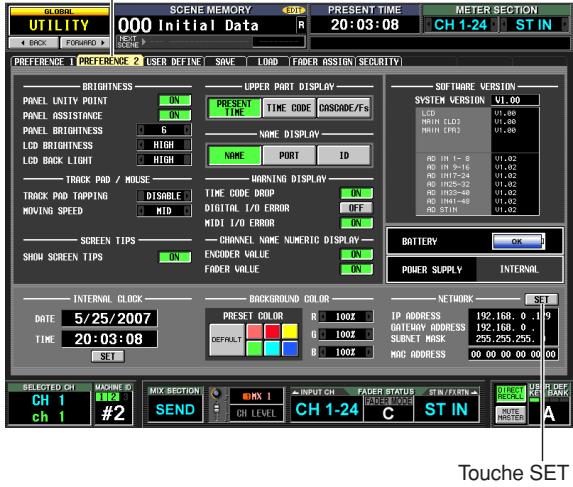Pick the cyan preset color swatch
Viewport: 573px width, 487px height.
(272, 349)
